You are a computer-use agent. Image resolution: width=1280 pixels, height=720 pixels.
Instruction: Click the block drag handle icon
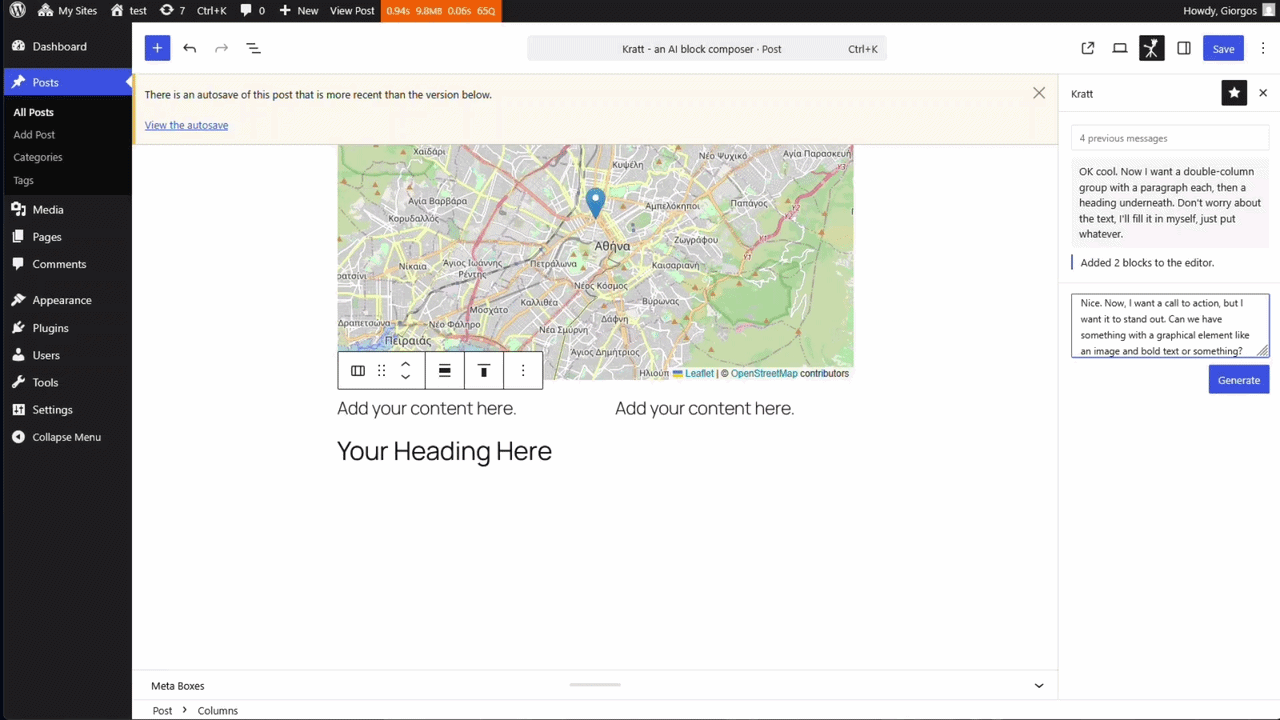pyautogui.click(x=381, y=370)
